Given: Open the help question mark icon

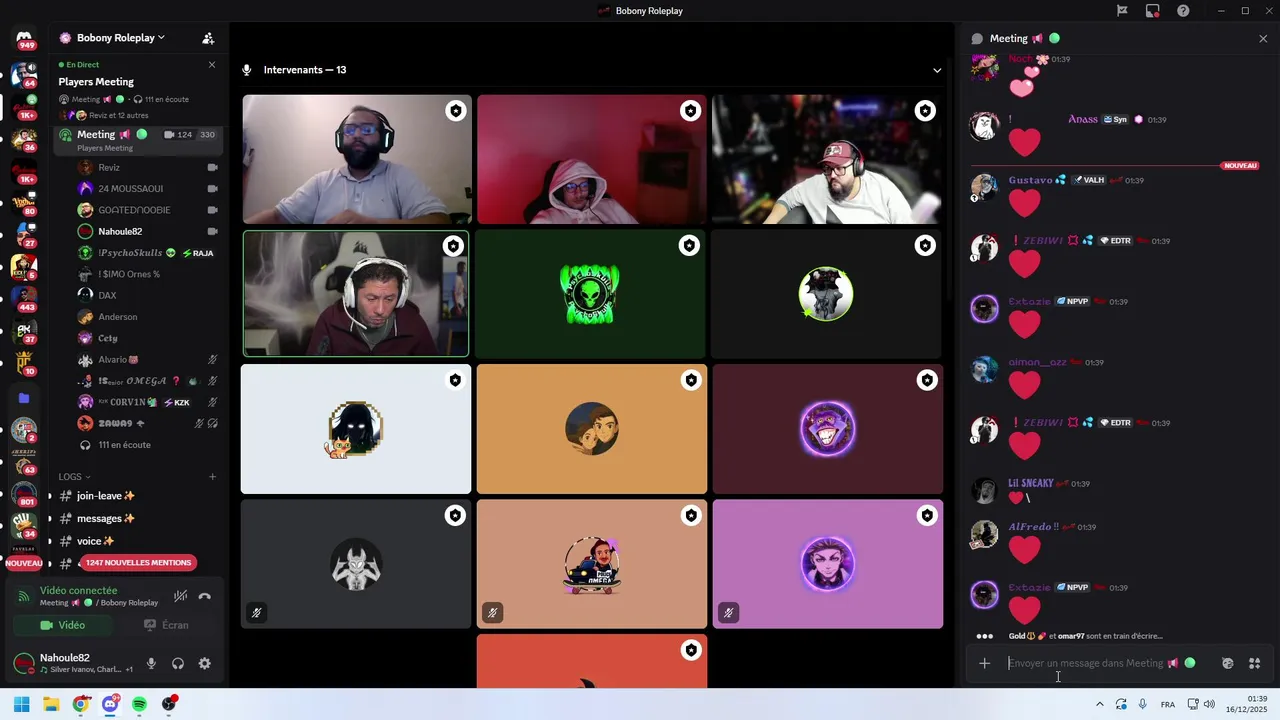Looking at the screenshot, I should coord(1183,11).
